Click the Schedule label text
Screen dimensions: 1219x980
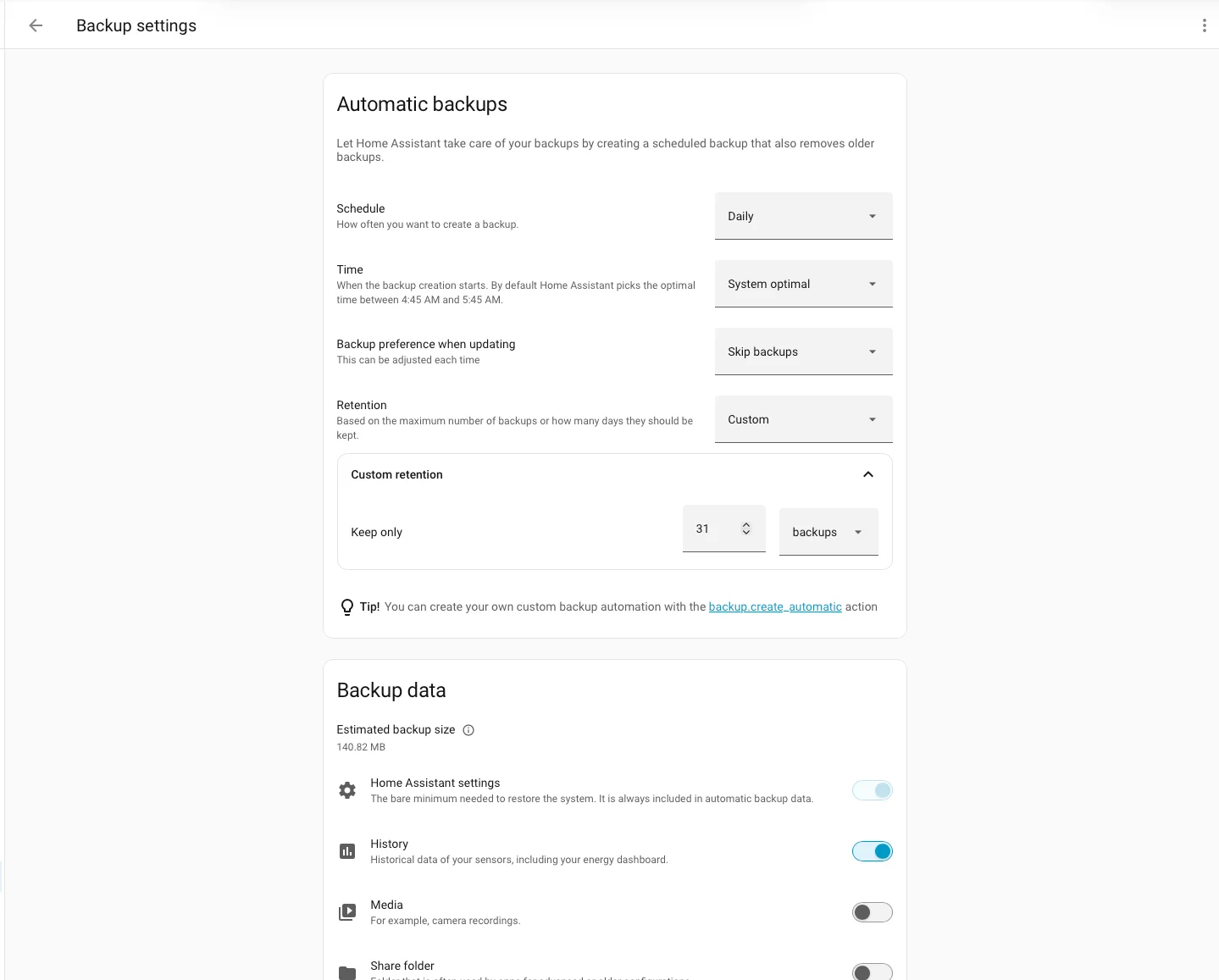pos(361,208)
